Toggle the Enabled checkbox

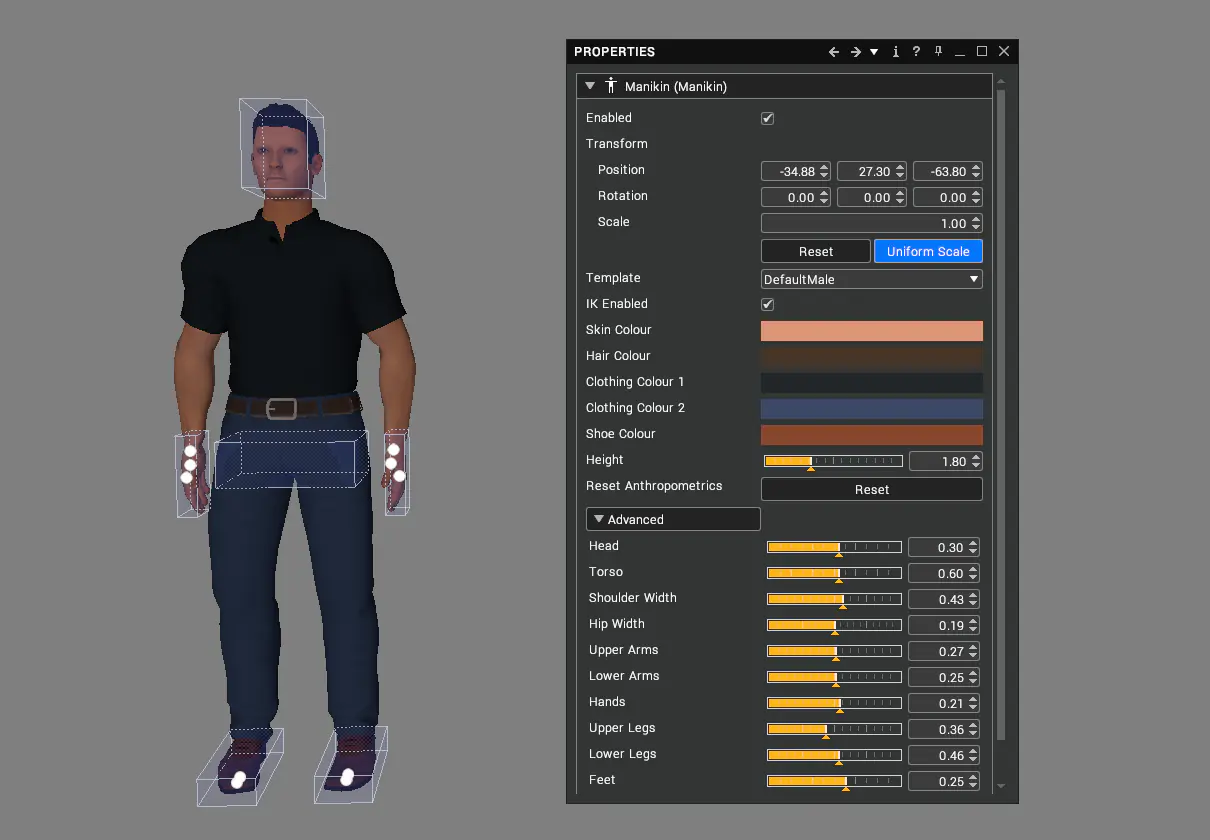[x=768, y=118]
